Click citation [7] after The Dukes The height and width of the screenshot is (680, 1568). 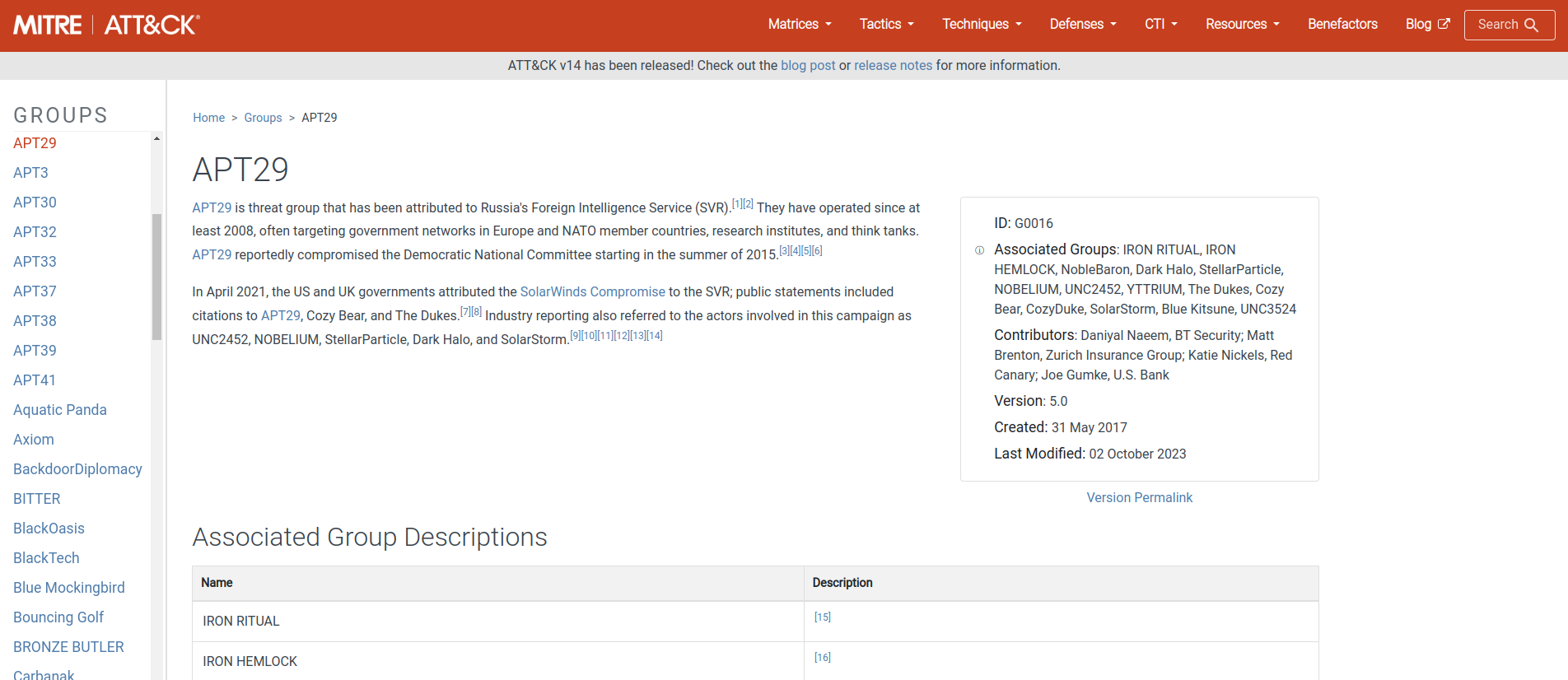[x=465, y=311]
